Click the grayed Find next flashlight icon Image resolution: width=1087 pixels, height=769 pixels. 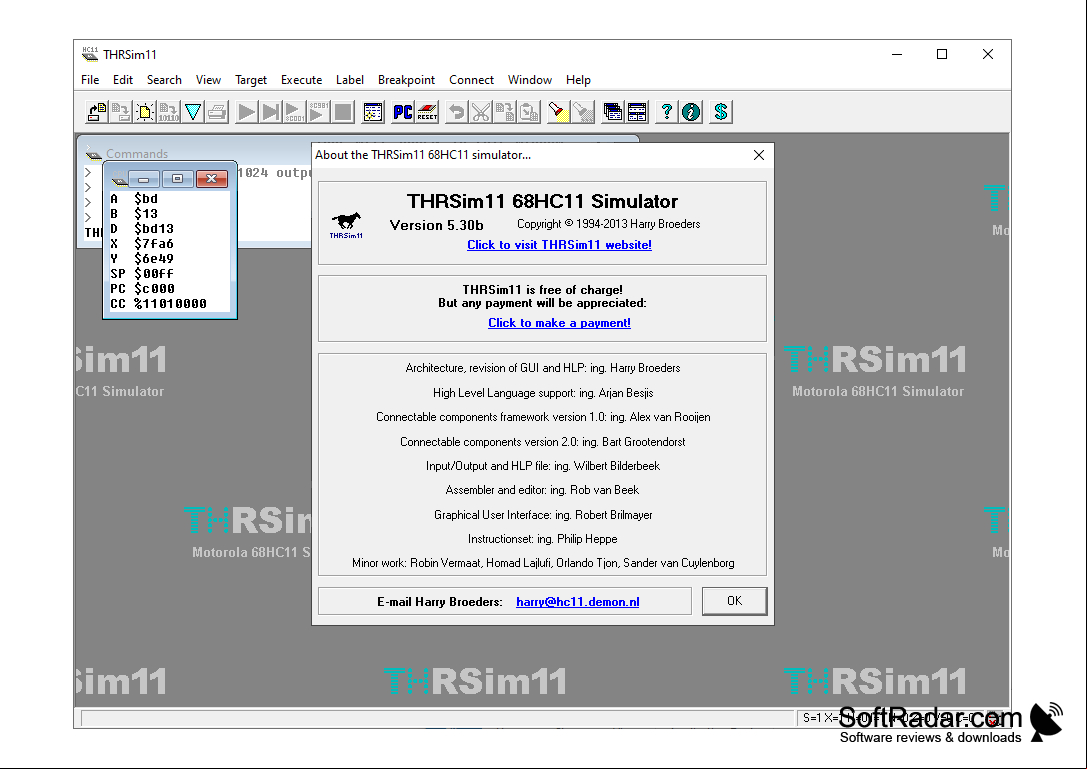coord(583,112)
